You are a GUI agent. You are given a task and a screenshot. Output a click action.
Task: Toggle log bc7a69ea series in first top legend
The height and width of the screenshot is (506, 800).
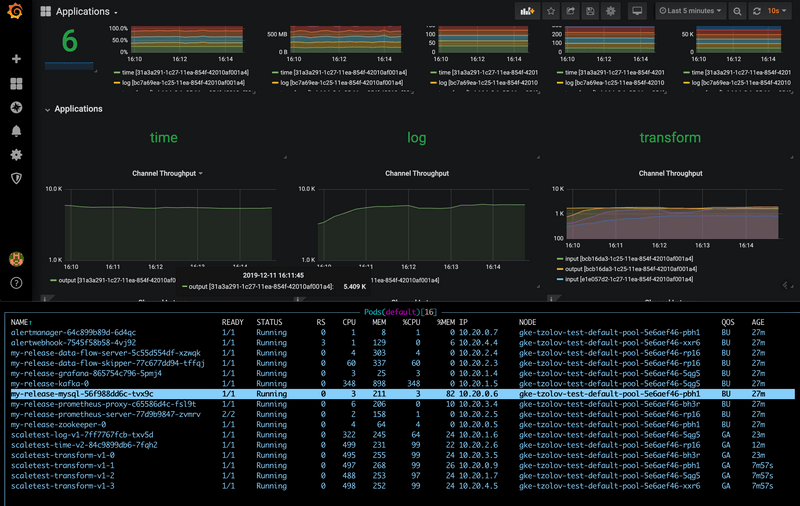[x=183, y=83]
